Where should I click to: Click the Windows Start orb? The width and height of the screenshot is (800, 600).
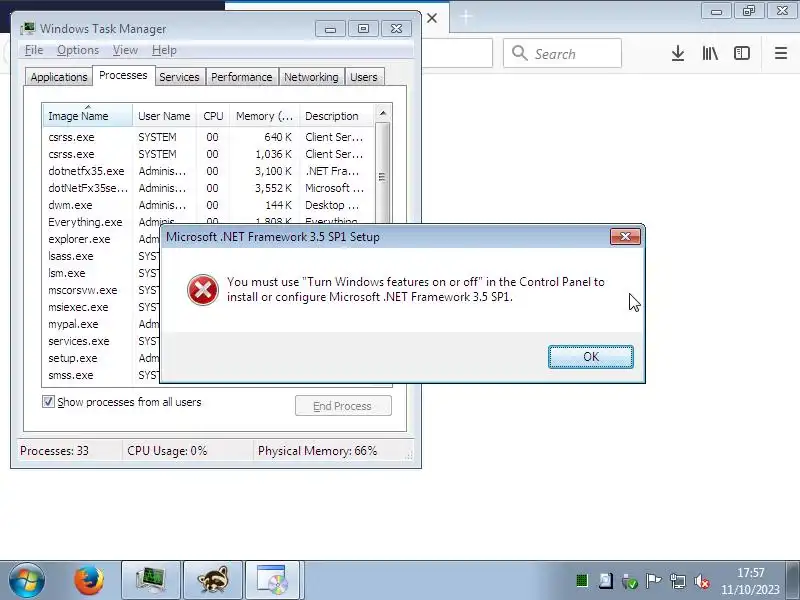[27, 580]
